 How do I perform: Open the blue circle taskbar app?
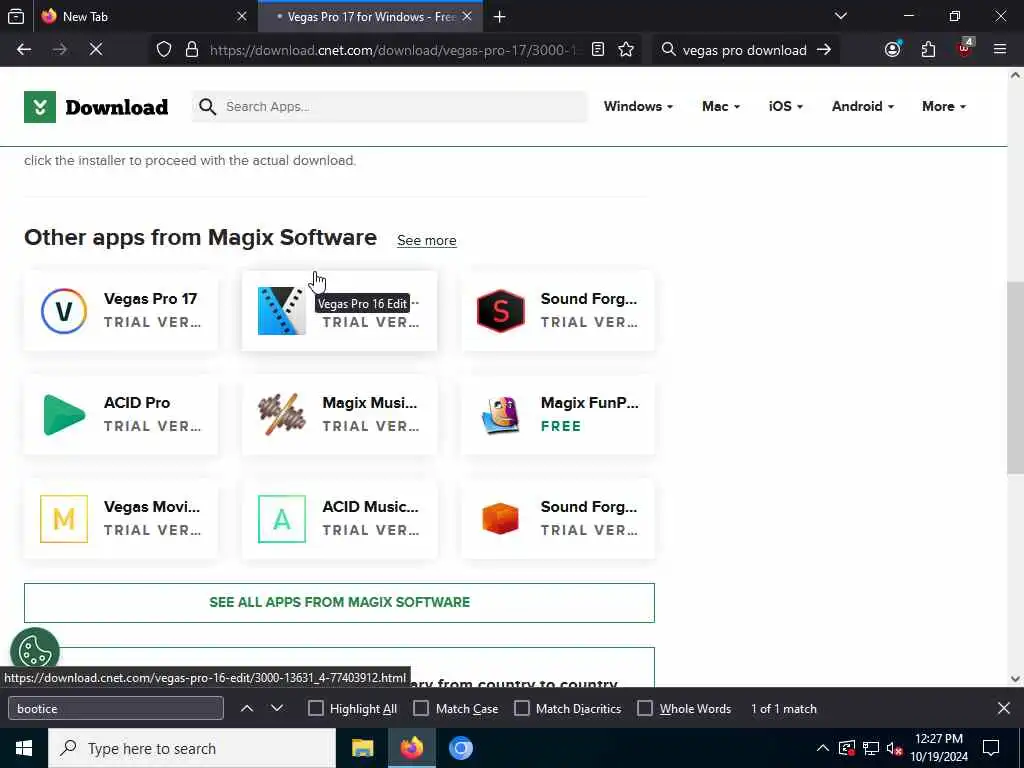[460, 748]
